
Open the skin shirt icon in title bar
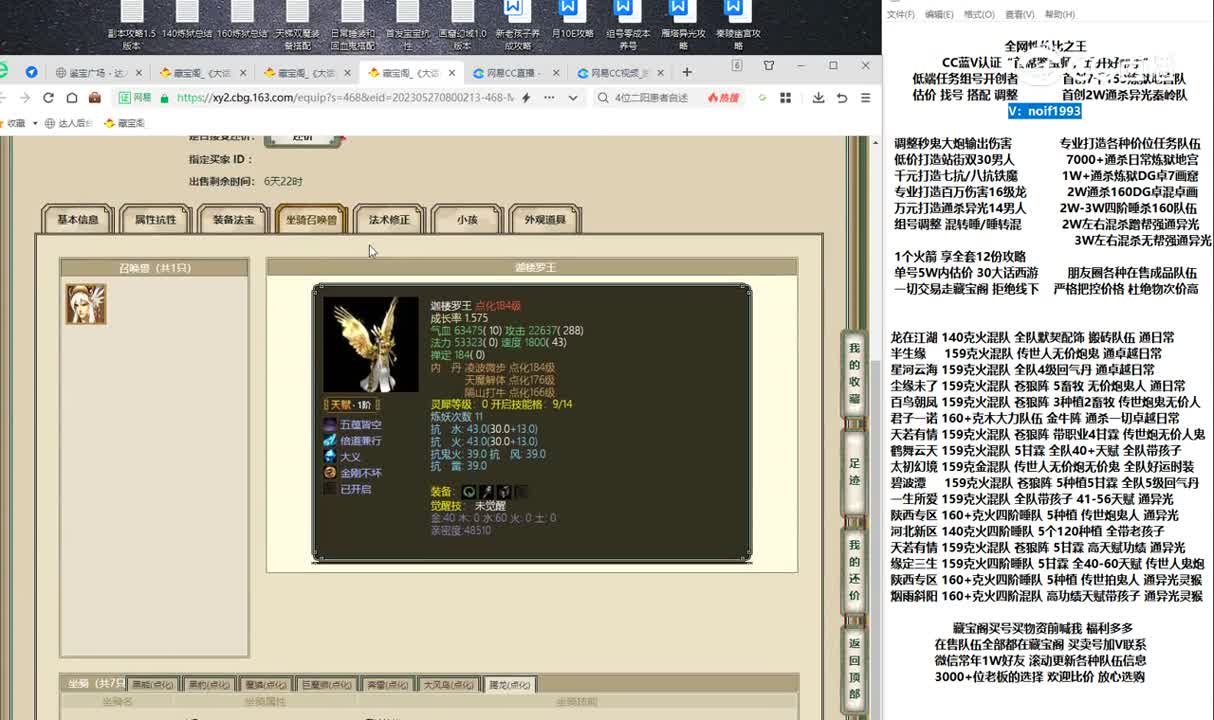(768, 66)
